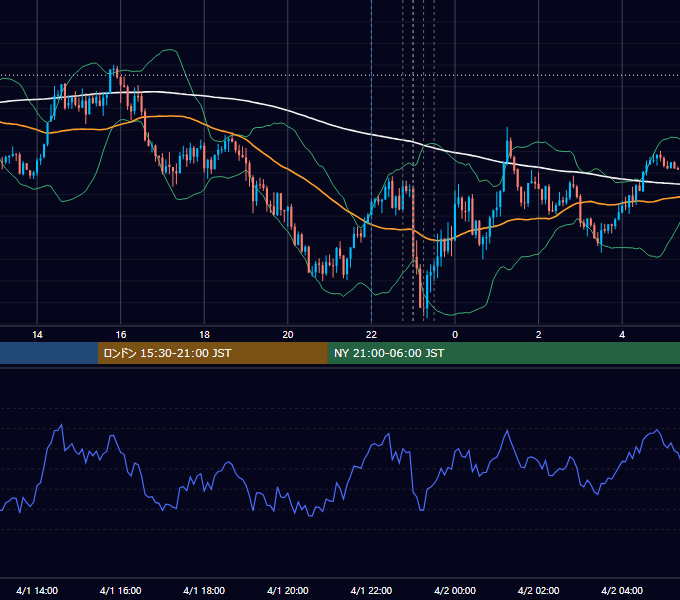The height and width of the screenshot is (600, 680).
Task: Click the '4/1 22:00' date label
Action: pos(371,590)
